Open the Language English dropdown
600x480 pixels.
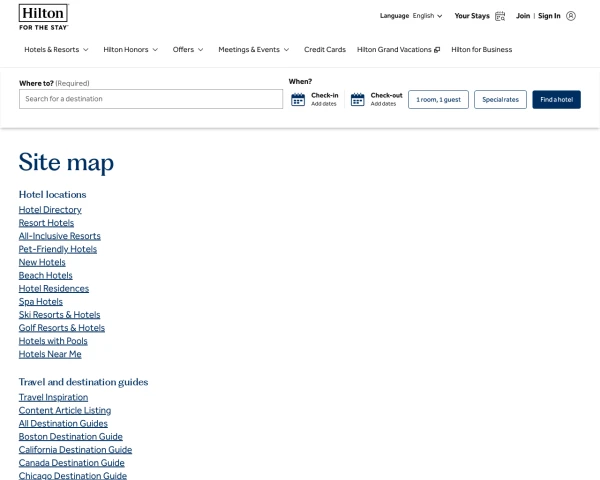pyautogui.click(x=411, y=16)
